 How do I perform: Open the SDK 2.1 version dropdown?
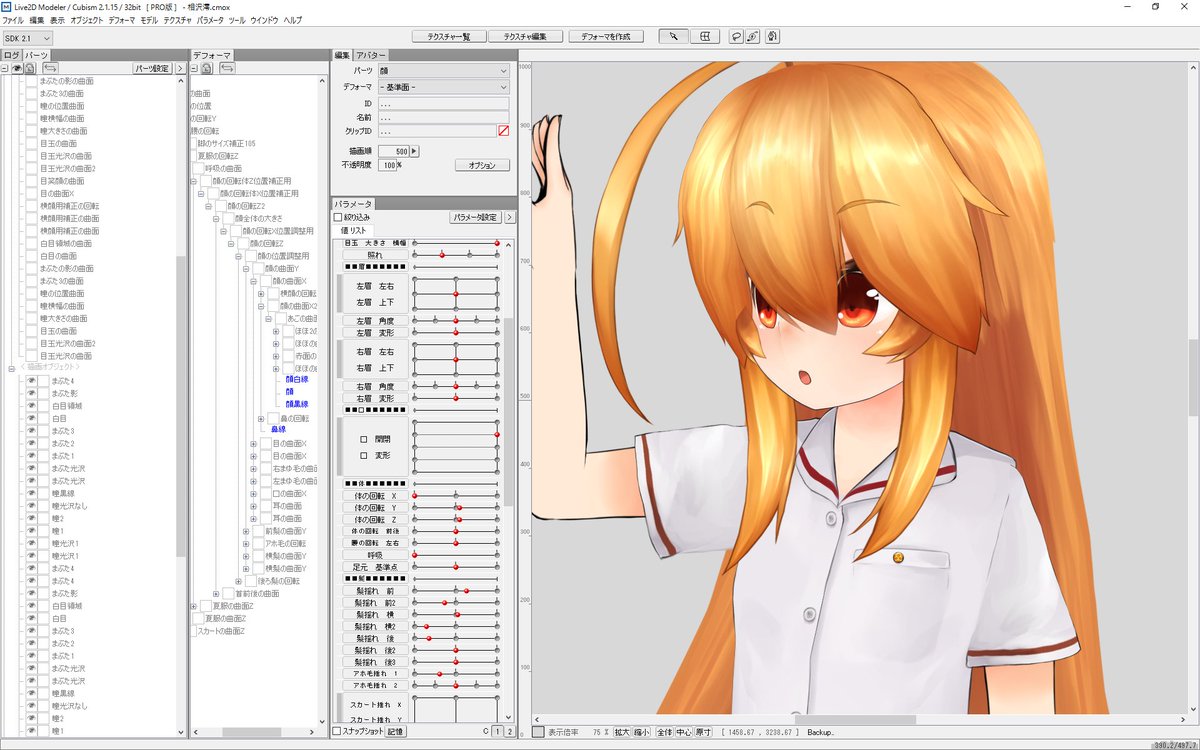pos(27,38)
